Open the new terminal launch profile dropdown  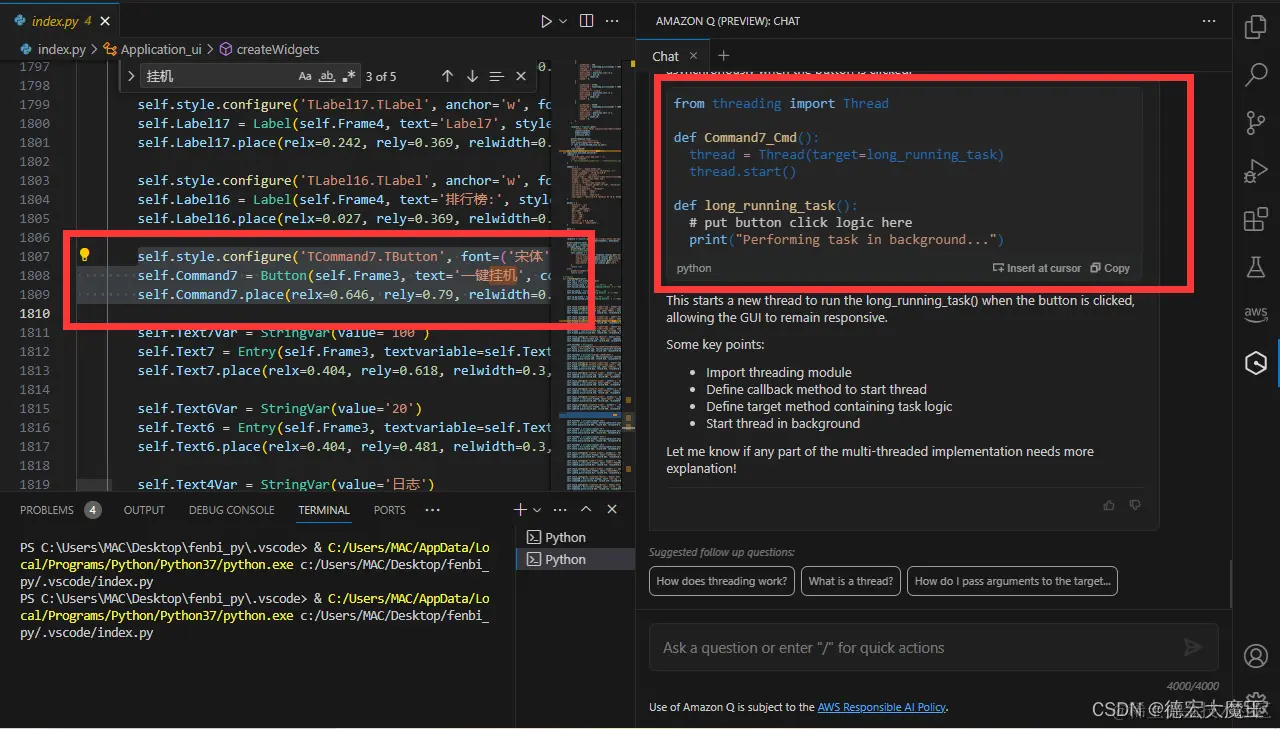(x=537, y=510)
